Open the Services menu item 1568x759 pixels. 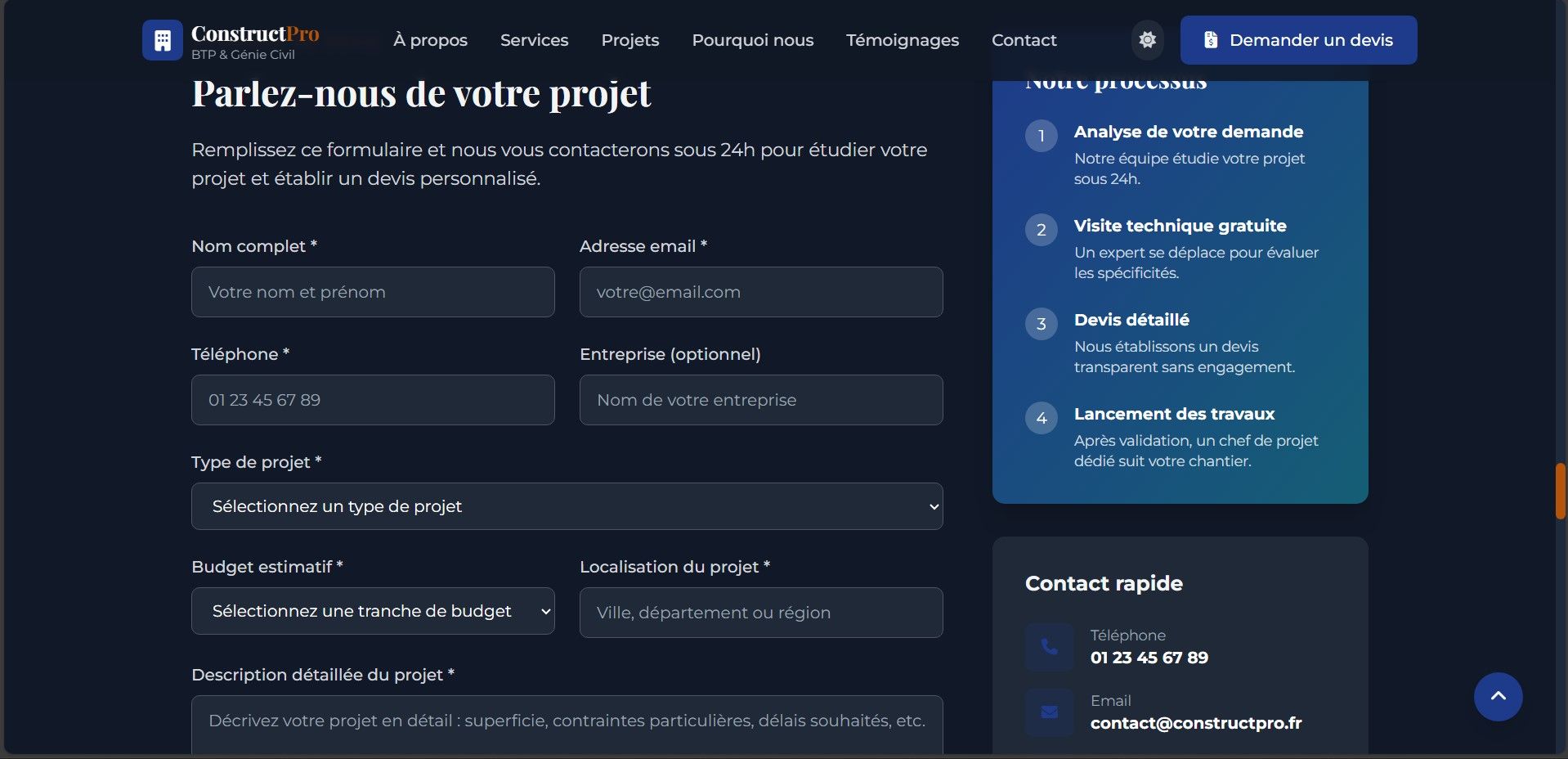click(534, 40)
